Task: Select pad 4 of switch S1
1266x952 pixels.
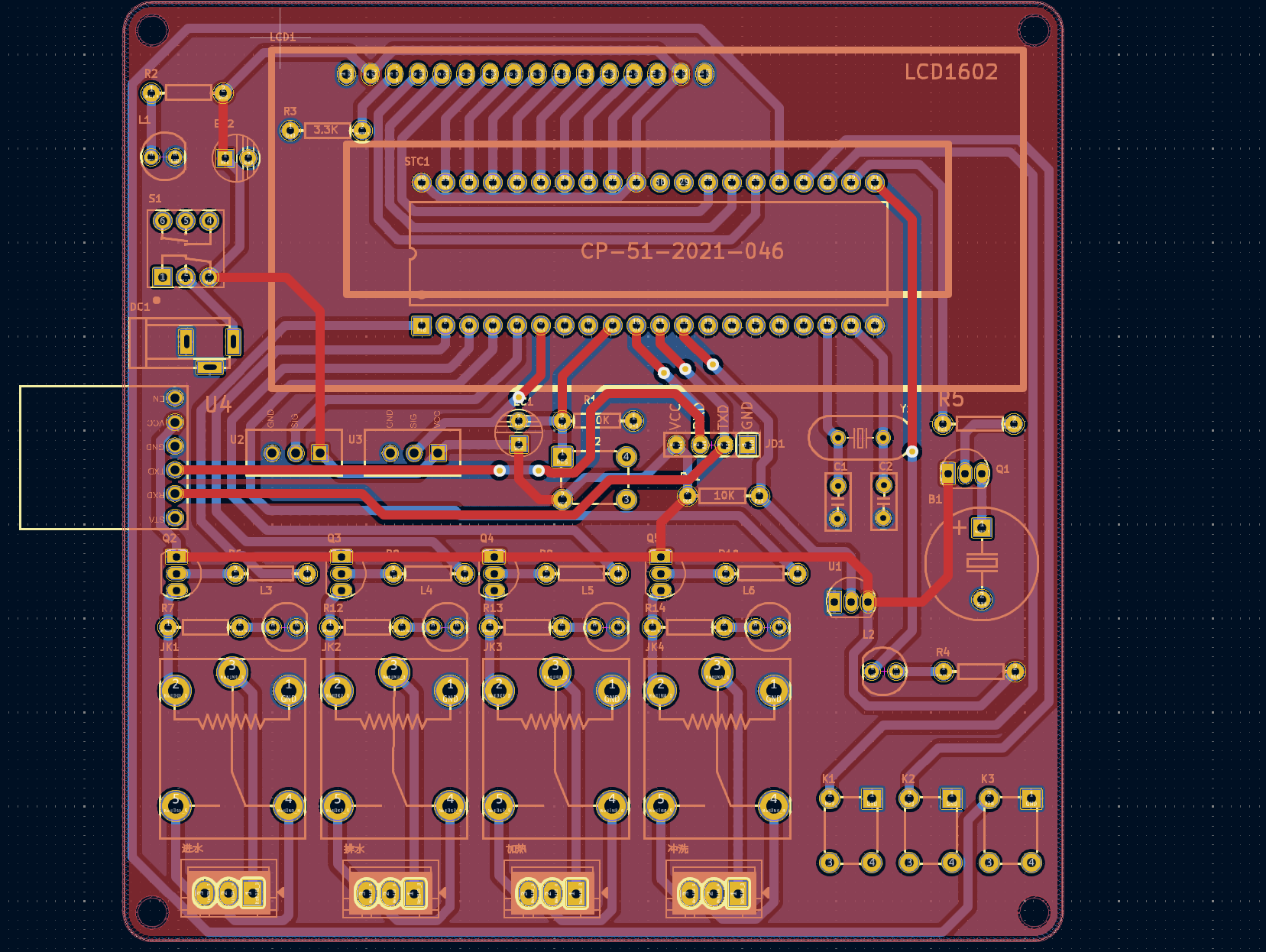Action: pos(209,221)
